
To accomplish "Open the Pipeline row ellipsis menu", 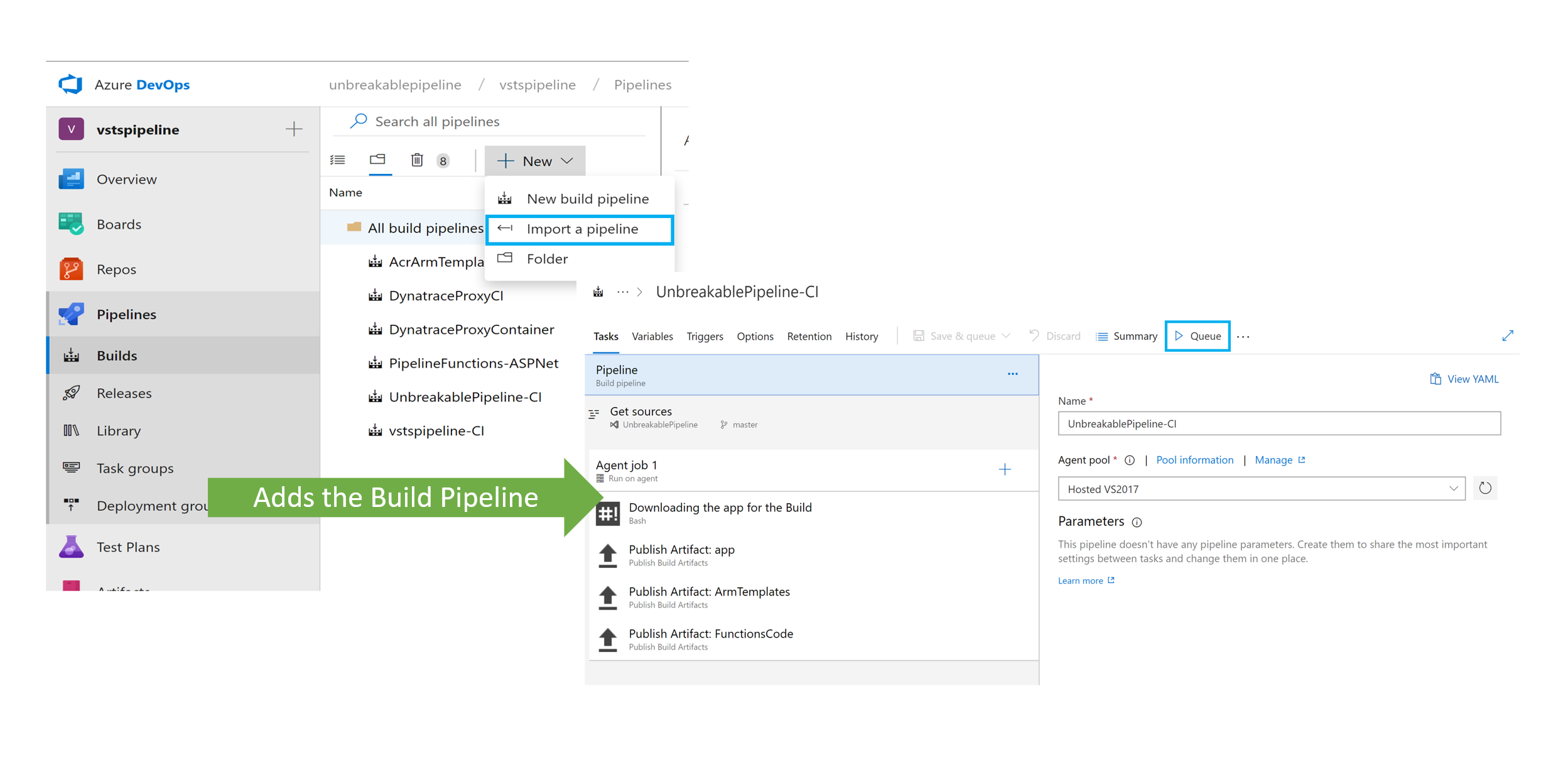I will [1012, 374].
